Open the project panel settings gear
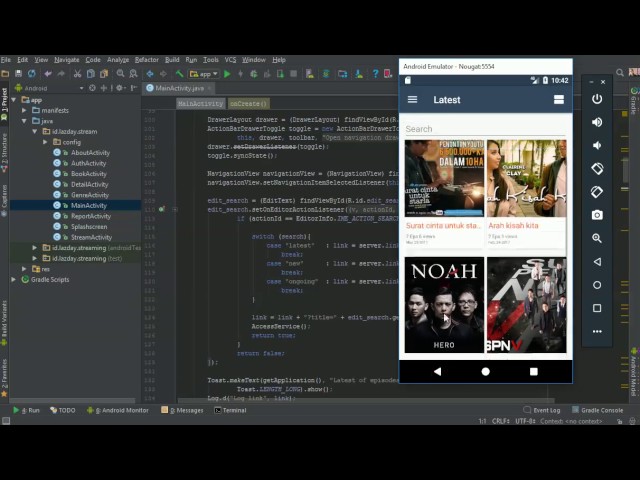The height and width of the screenshot is (480, 640). [x=119, y=88]
